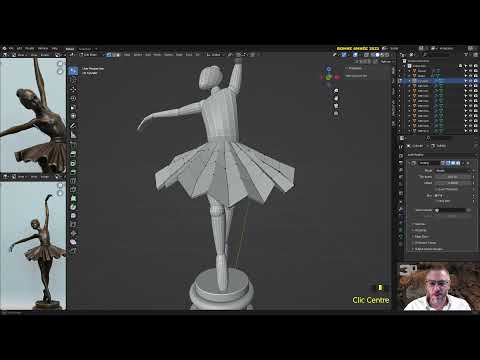
Task: Expand the Output Vertex Groups subpanel
Action: pos(427,249)
